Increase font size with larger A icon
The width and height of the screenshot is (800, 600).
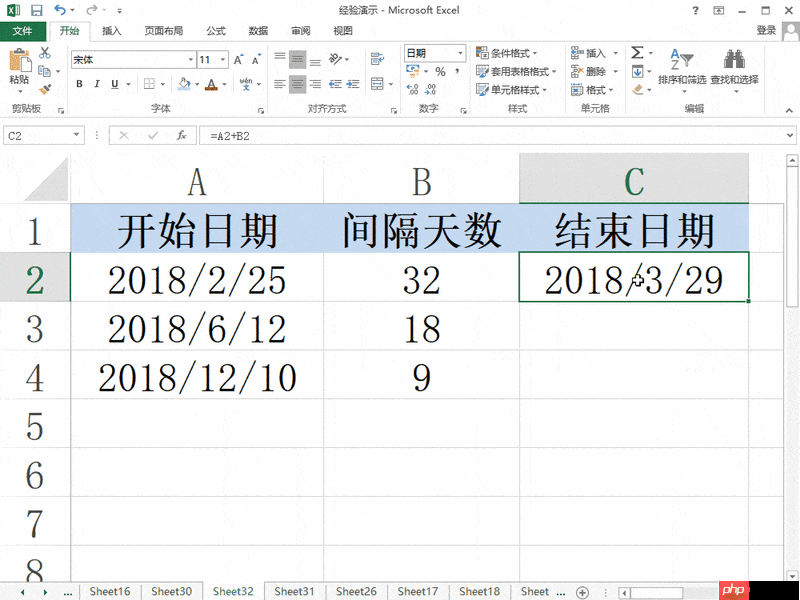pyautogui.click(x=238, y=60)
